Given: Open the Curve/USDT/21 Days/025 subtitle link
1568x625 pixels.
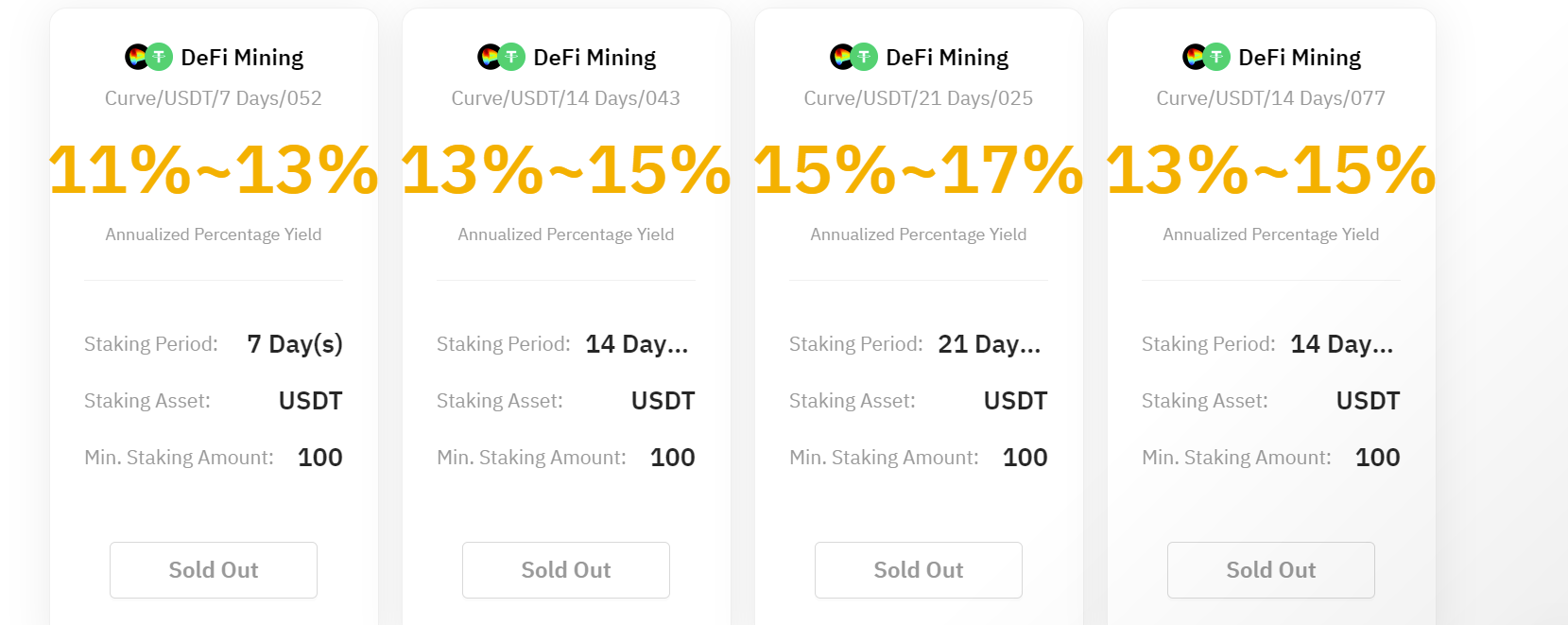Looking at the screenshot, I should point(919,98).
